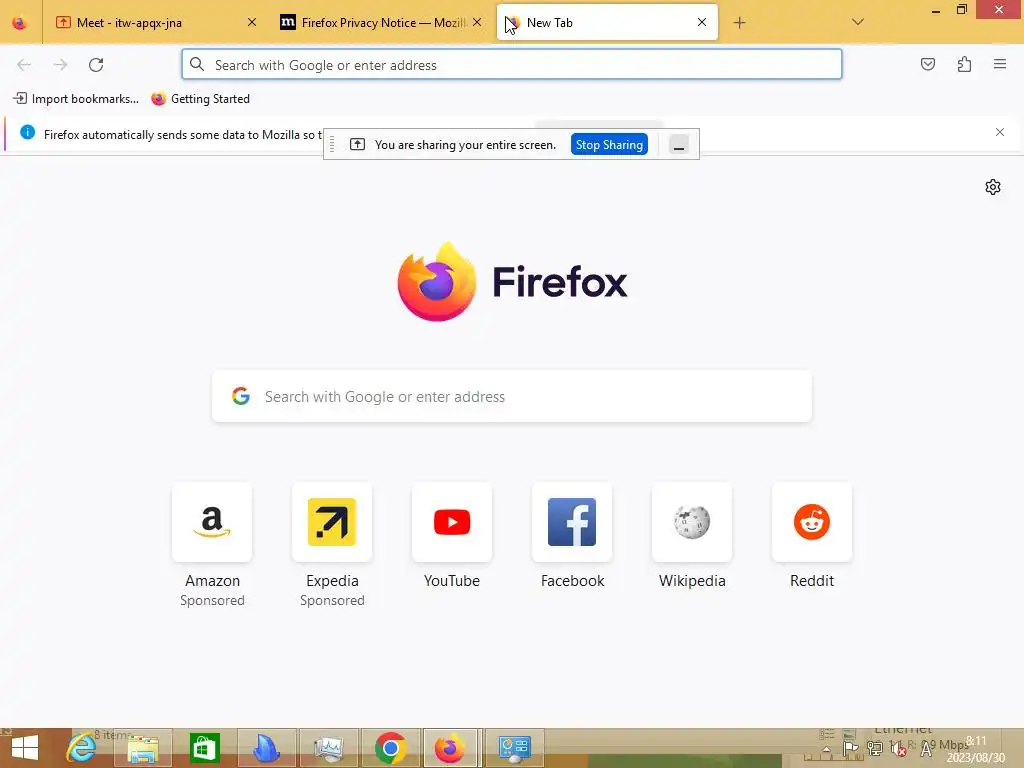Open File Explorer from taskbar
This screenshot has height=768, width=1024.
point(143,748)
